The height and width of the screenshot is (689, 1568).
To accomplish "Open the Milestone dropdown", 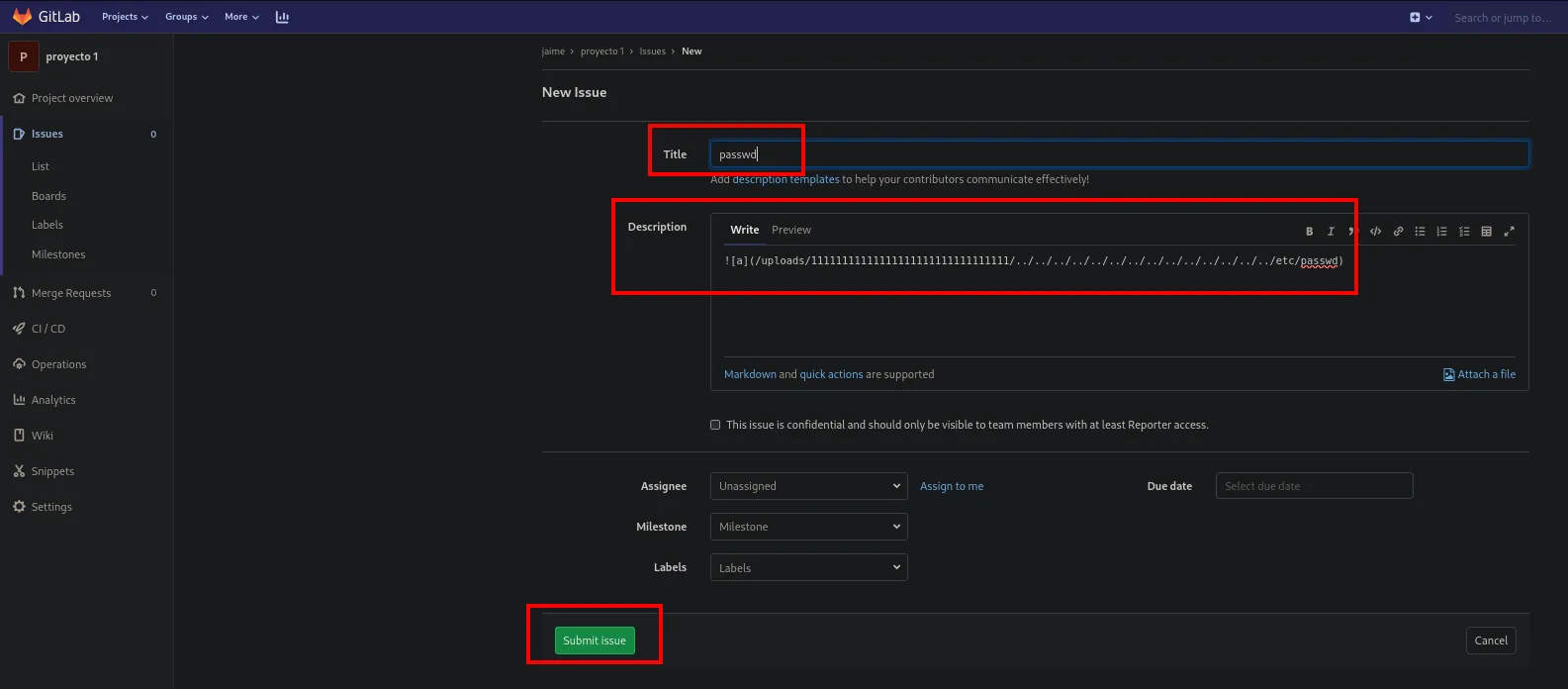I will point(808,527).
